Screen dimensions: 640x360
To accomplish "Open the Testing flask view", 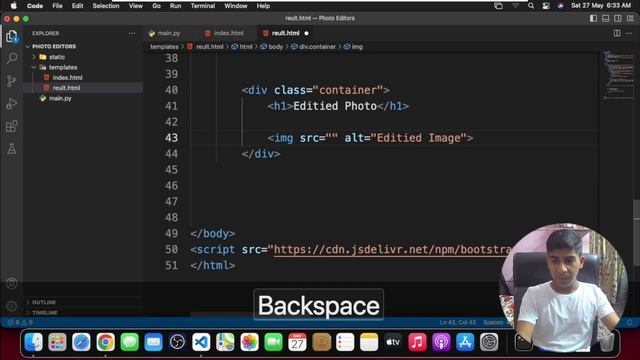I will (12, 149).
